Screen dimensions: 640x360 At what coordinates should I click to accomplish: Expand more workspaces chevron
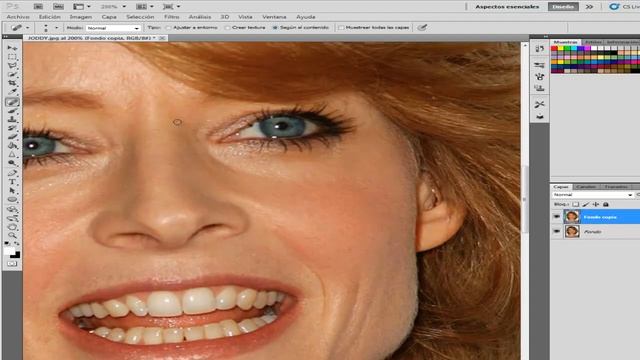pos(589,7)
